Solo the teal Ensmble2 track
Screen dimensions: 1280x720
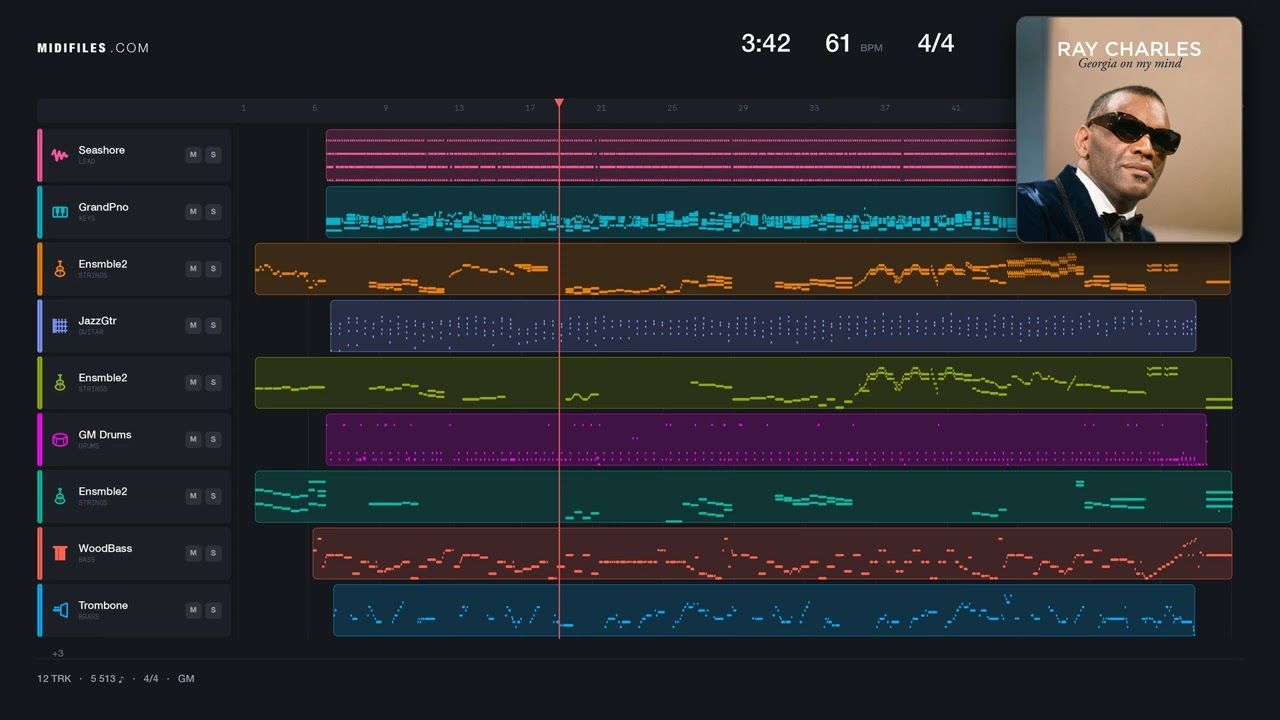[x=213, y=497]
